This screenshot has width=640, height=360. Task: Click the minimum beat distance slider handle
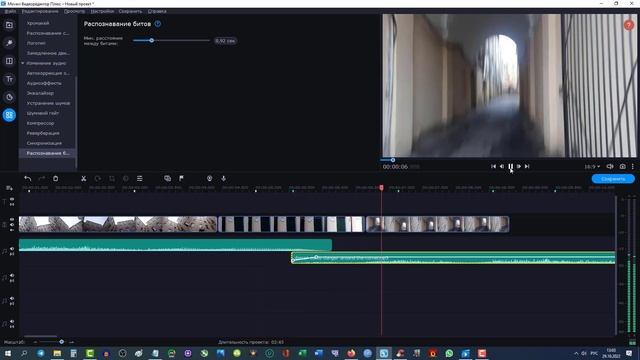pyautogui.click(x=151, y=40)
